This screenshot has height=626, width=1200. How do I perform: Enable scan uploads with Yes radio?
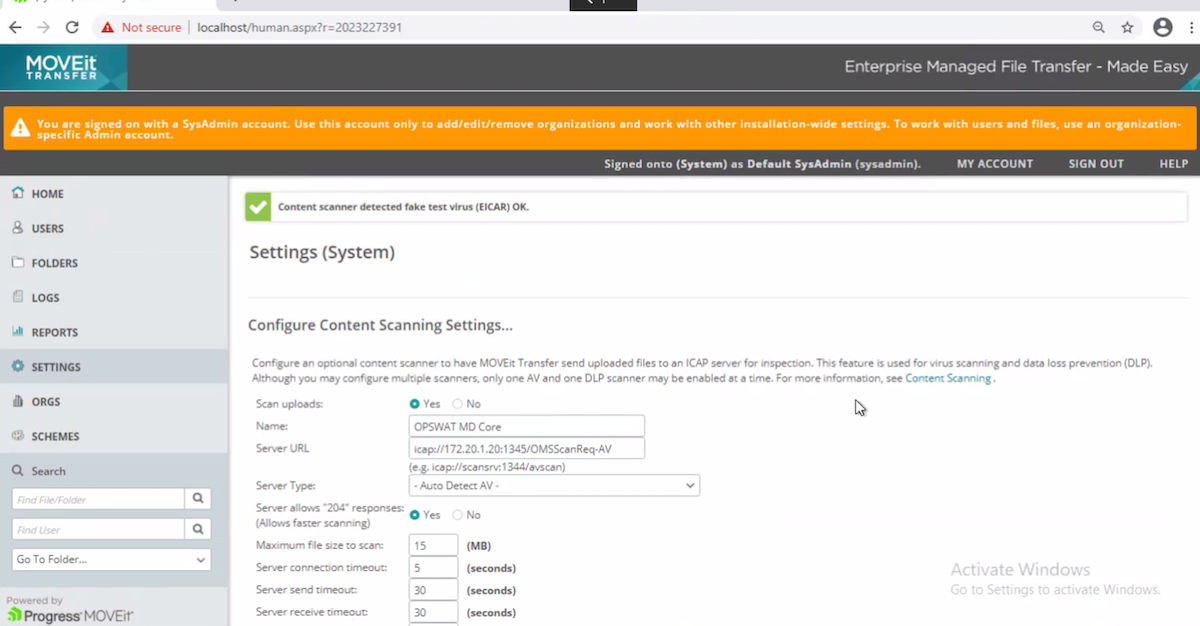[x=415, y=404]
